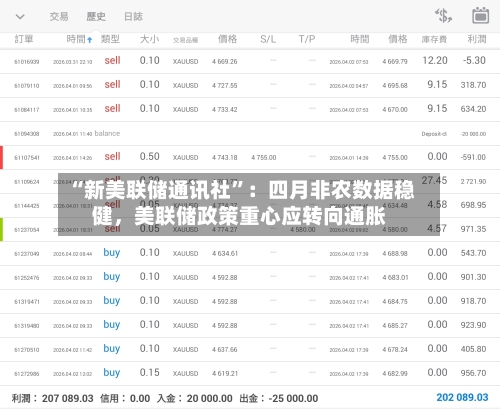Viewport: 500px width, 410px height.
Task: Click summary 信用 0.00
Action: coord(125,398)
